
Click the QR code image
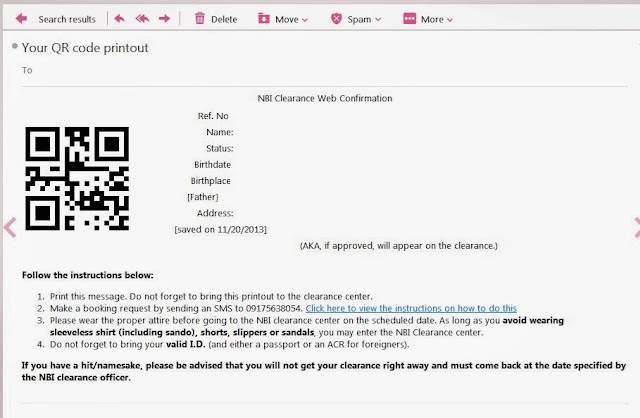tap(77, 178)
